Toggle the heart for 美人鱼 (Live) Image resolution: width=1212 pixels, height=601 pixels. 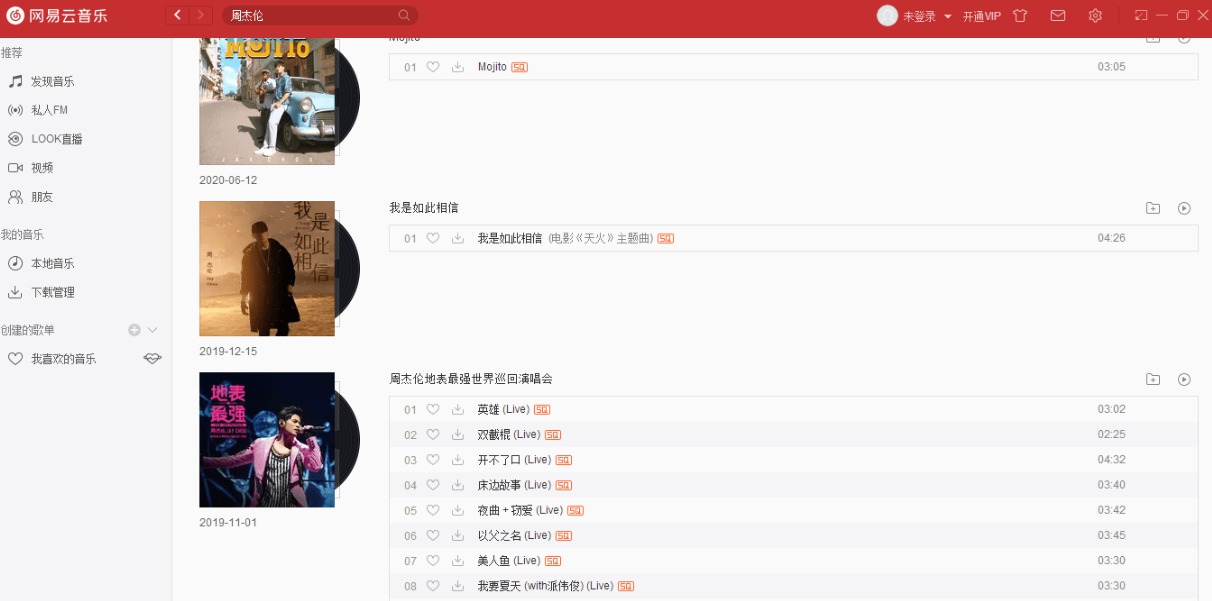tap(433, 560)
